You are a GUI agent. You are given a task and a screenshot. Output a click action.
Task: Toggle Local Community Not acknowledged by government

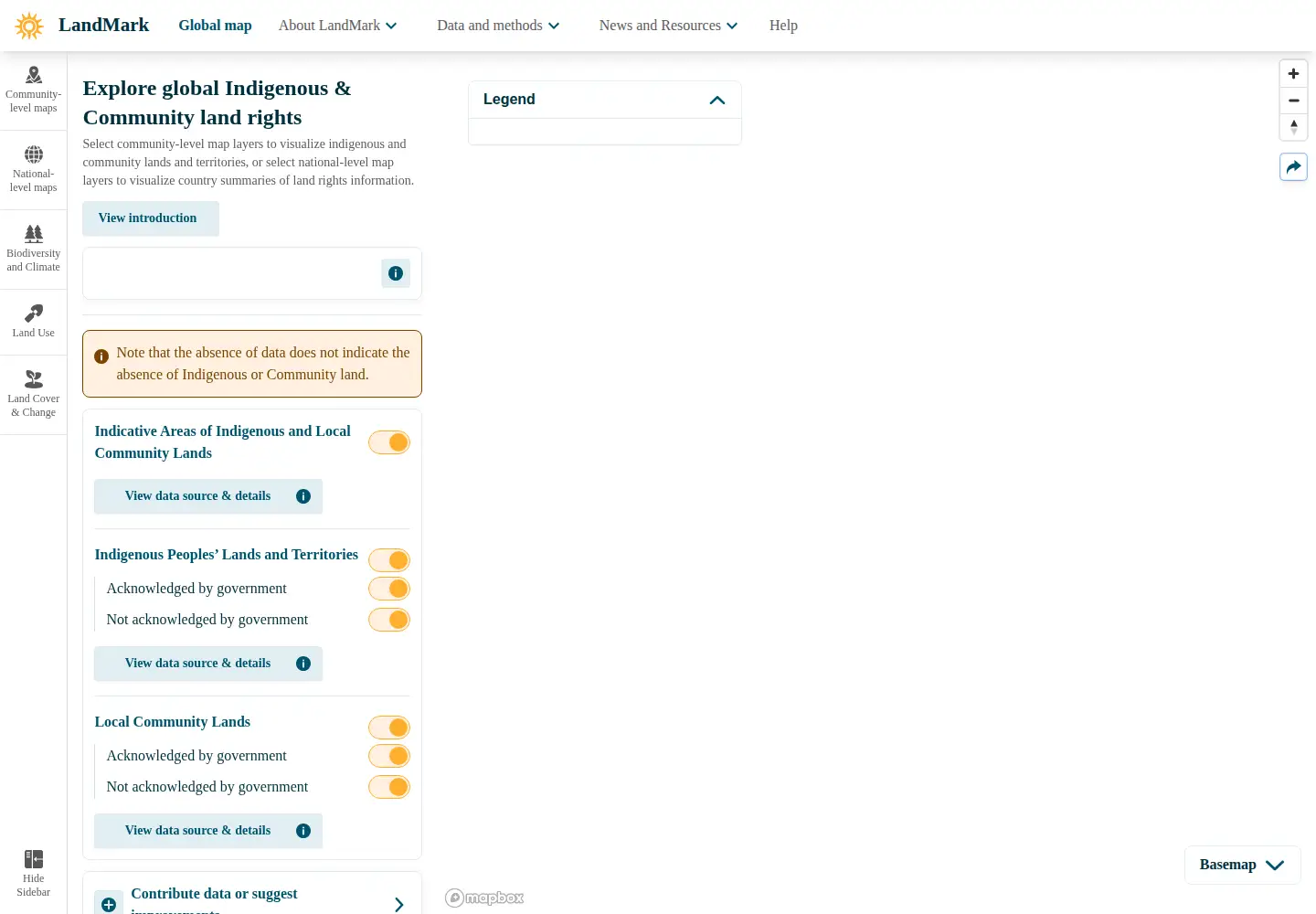389,787
